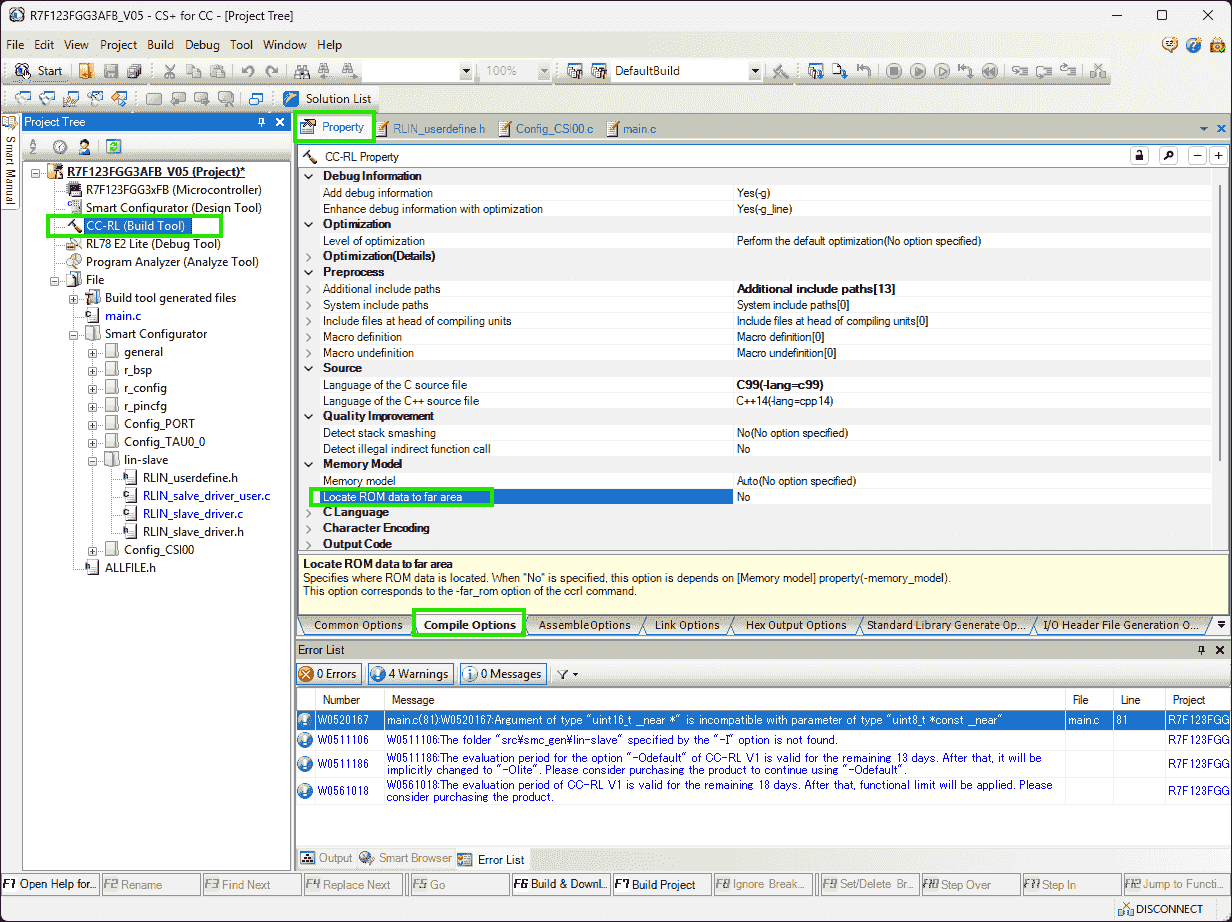1232x922 pixels.
Task: Click the Cut scissors icon
Action: (x=170, y=71)
